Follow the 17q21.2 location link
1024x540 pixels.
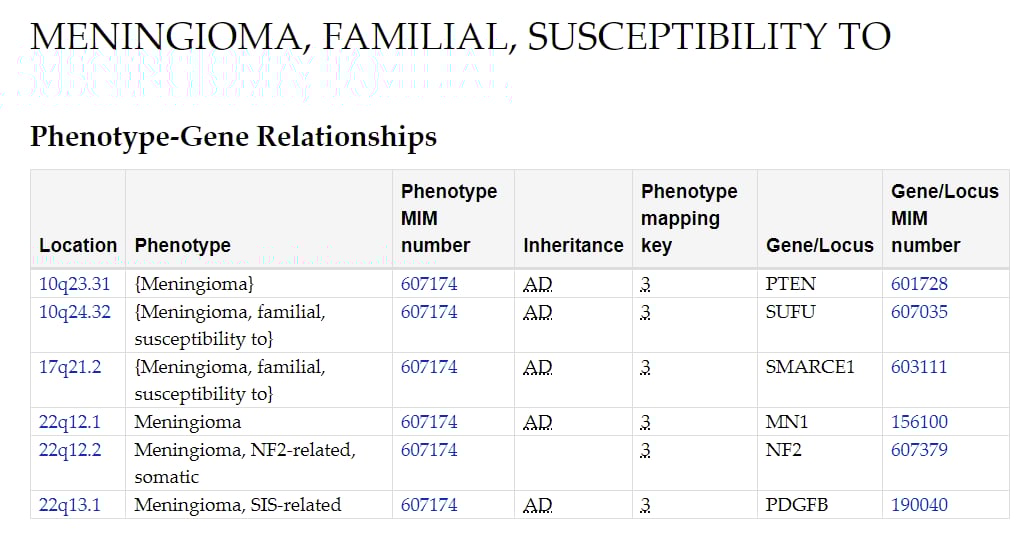click(x=70, y=367)
